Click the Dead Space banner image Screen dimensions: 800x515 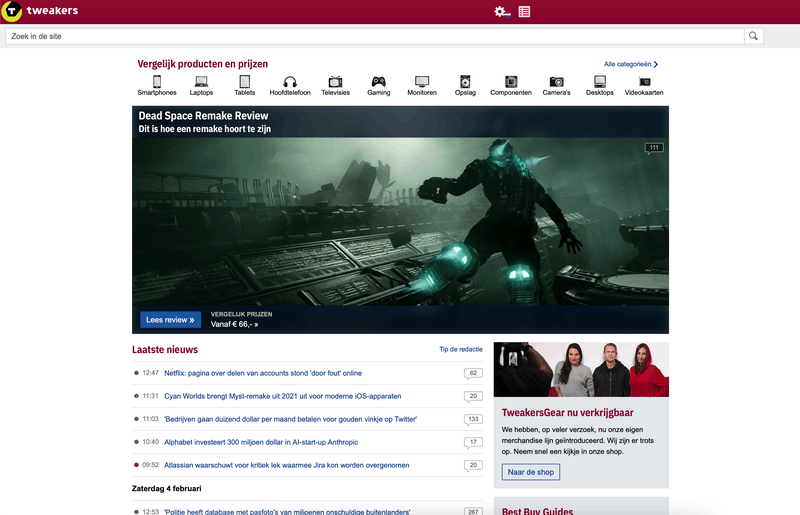click(400, 221)
